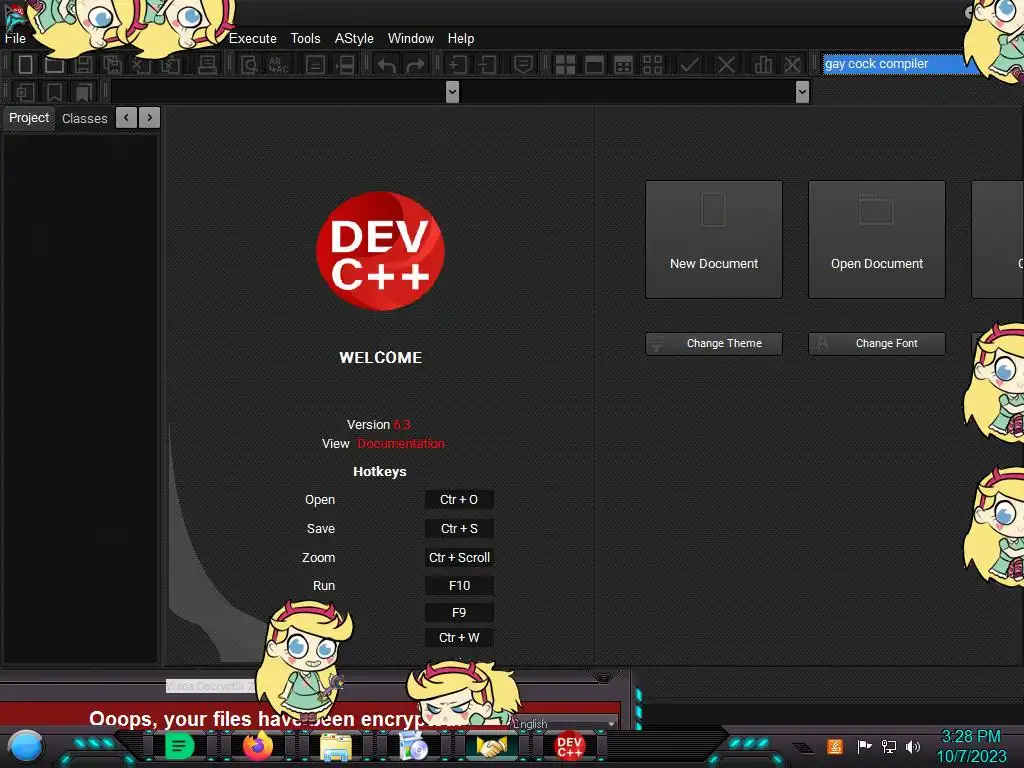1024x768 pixels.
Task: Click the Goto bookmark icon
Action: pos(83,92)
